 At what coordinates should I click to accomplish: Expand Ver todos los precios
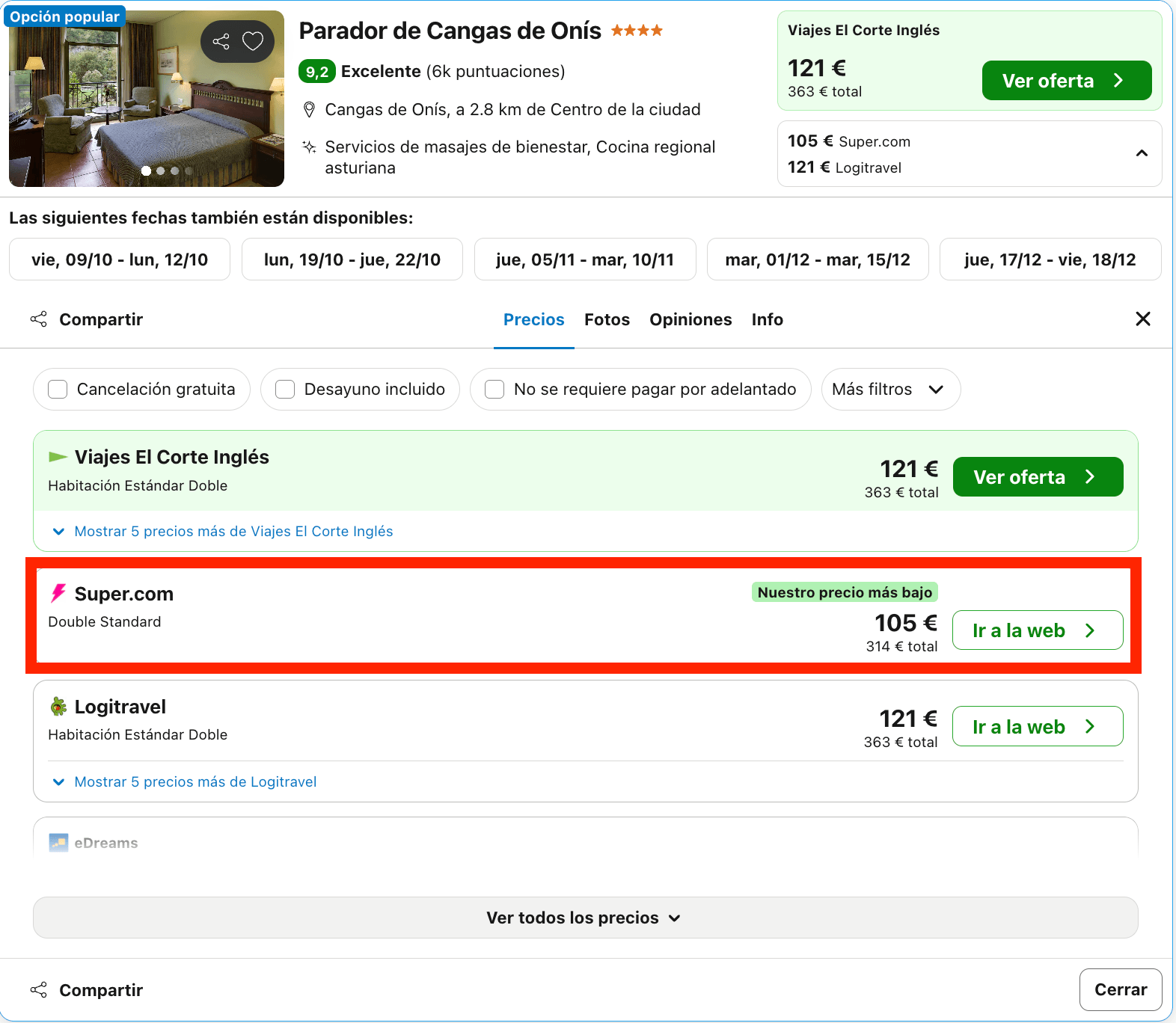coord(586,918)
